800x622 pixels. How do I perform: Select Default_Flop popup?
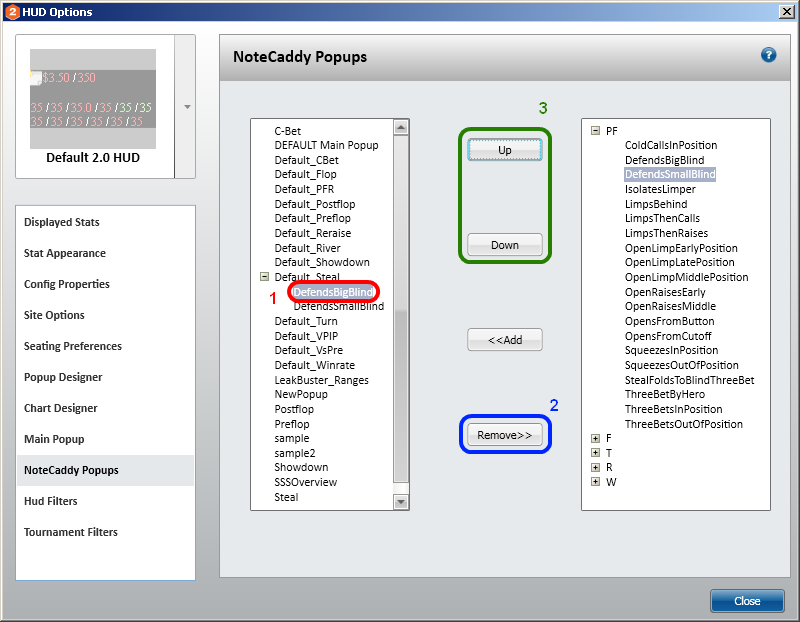pos(306,175)
